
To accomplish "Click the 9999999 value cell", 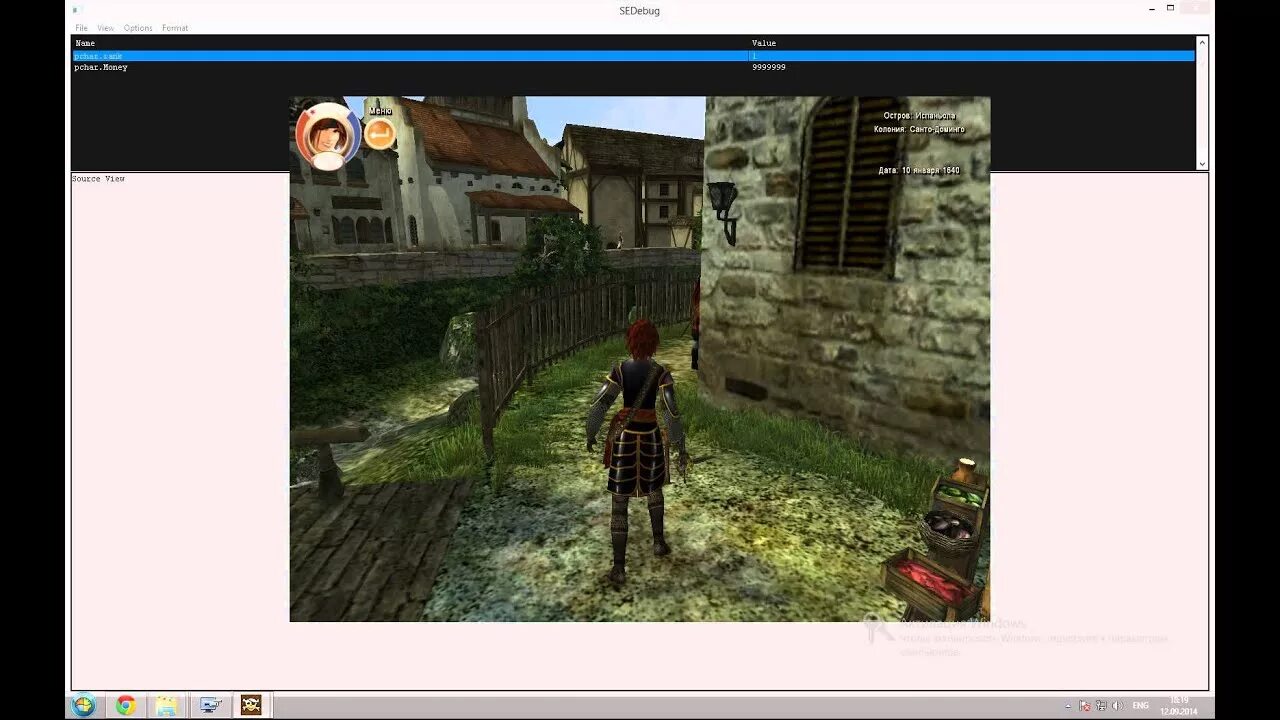I will tap(768, 67).
